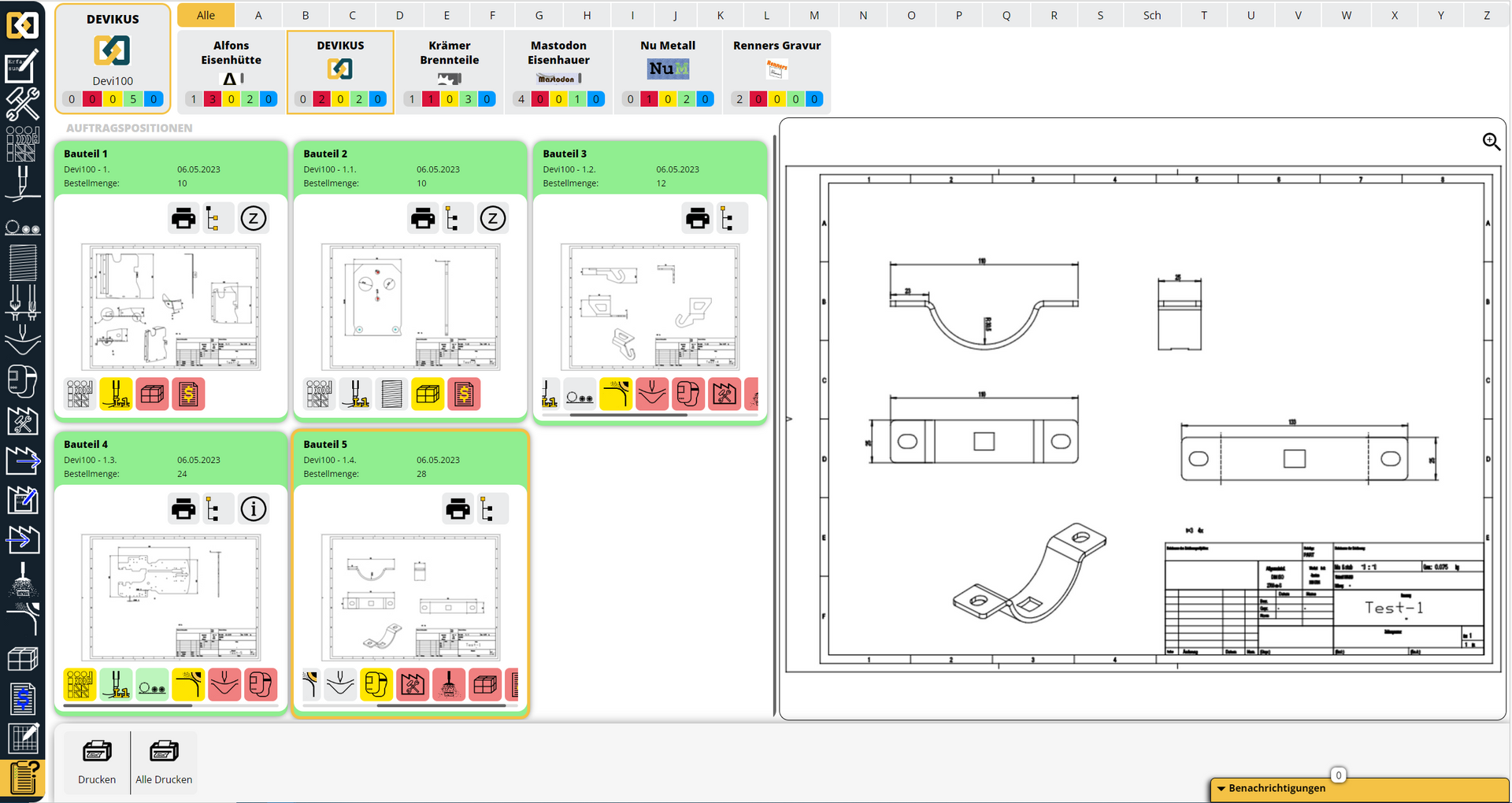Expand the structure tree on Bauteil 3

727,218
